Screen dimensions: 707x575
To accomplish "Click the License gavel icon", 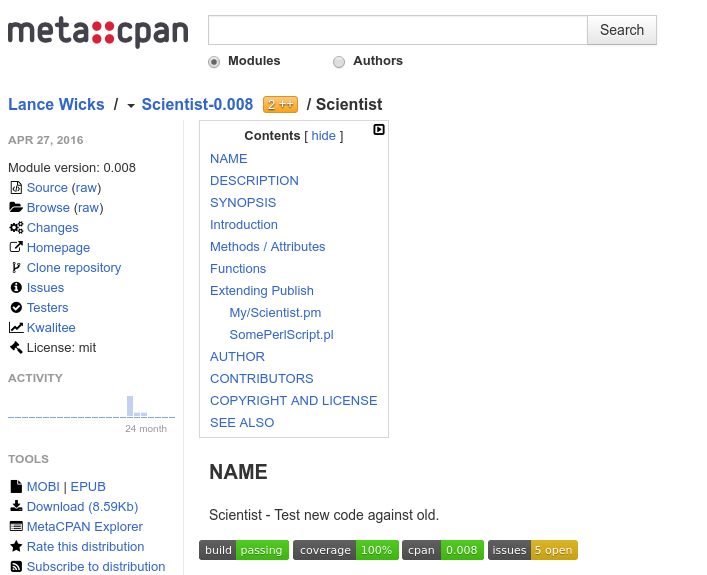I will 16,347.
